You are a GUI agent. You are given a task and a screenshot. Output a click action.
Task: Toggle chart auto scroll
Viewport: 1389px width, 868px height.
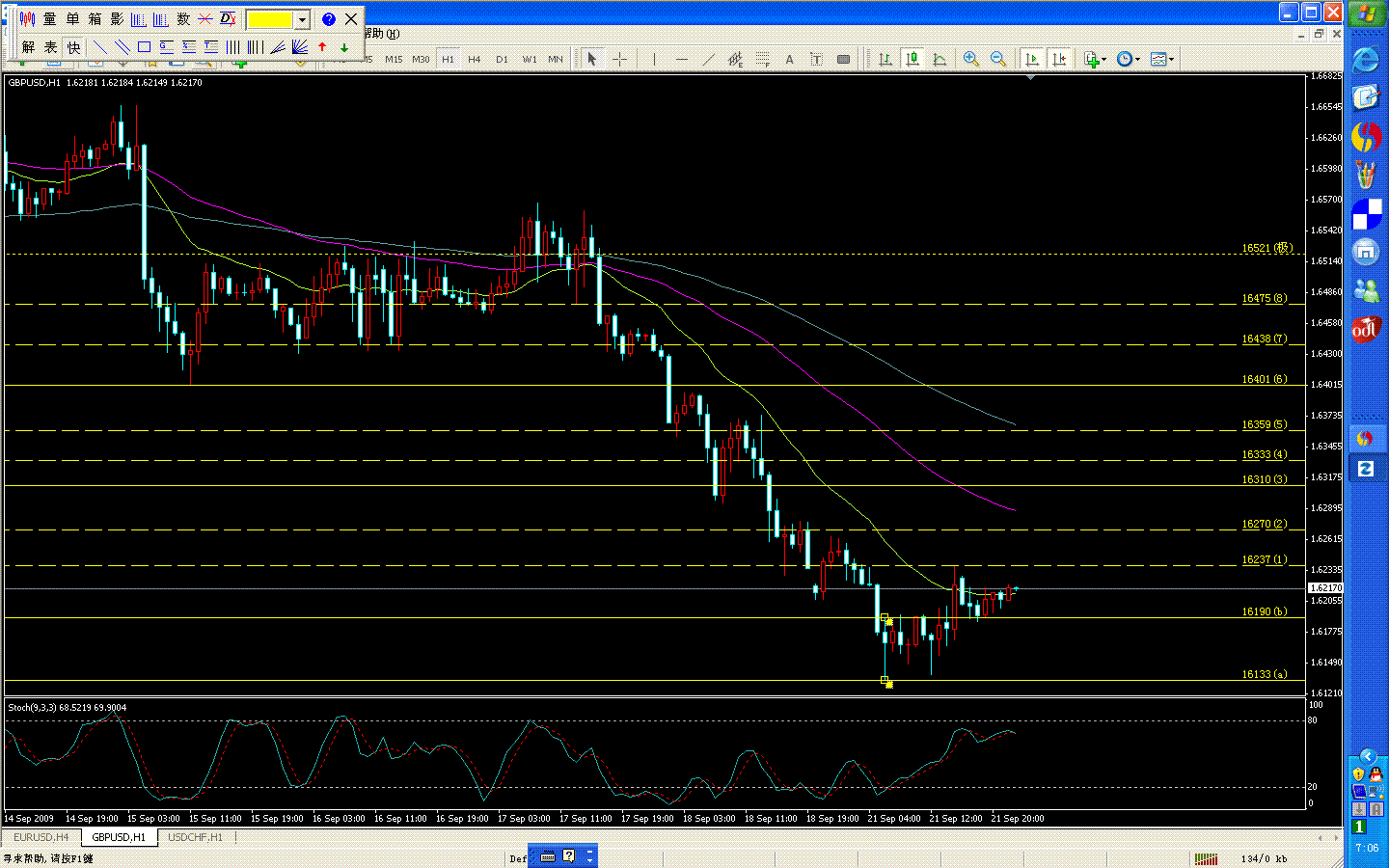click(1032, 59)
